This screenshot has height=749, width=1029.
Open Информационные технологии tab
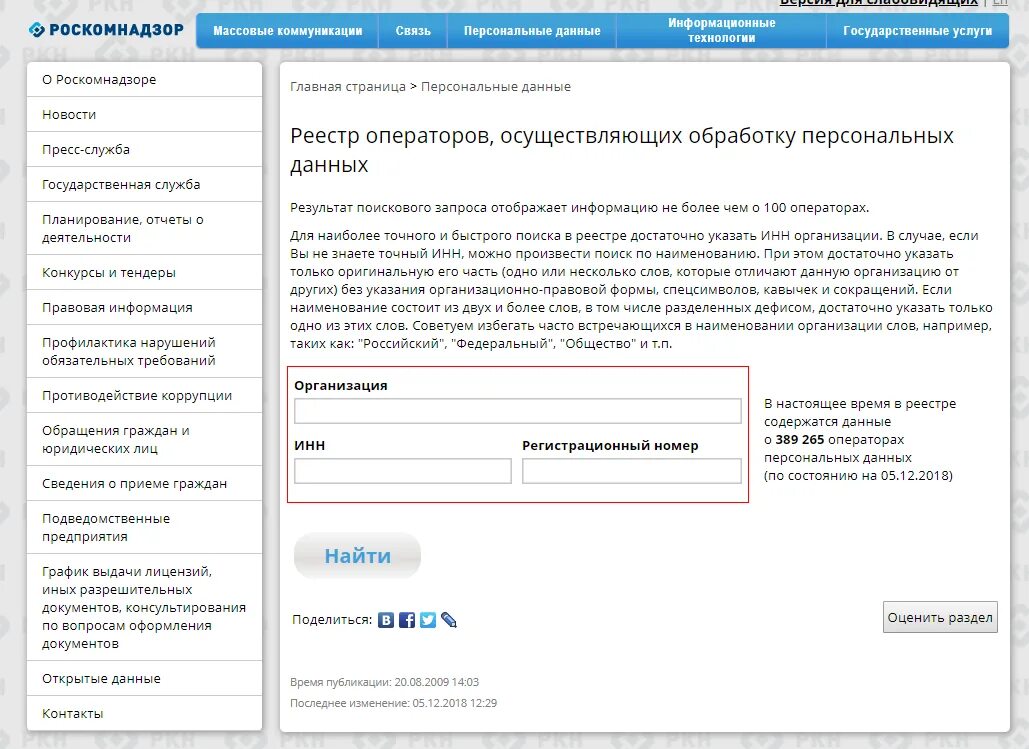[721, 31]
